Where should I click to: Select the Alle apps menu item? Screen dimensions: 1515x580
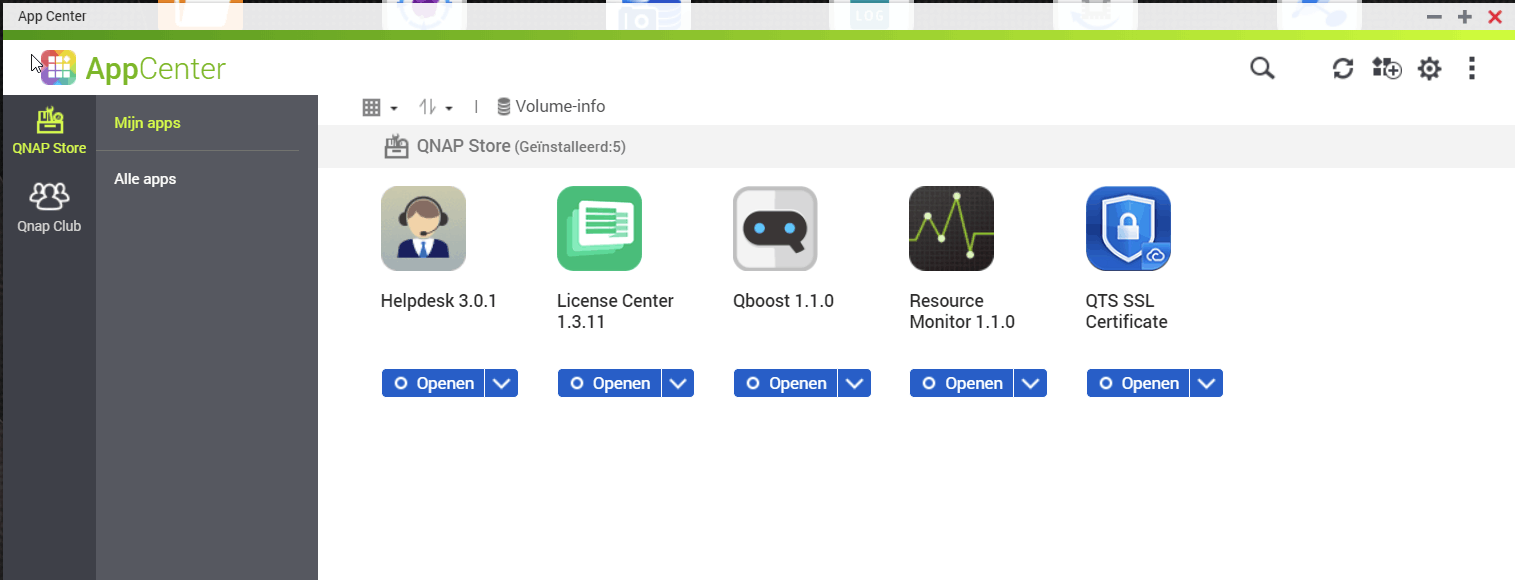pyautogui.click(x=145, y=179)
